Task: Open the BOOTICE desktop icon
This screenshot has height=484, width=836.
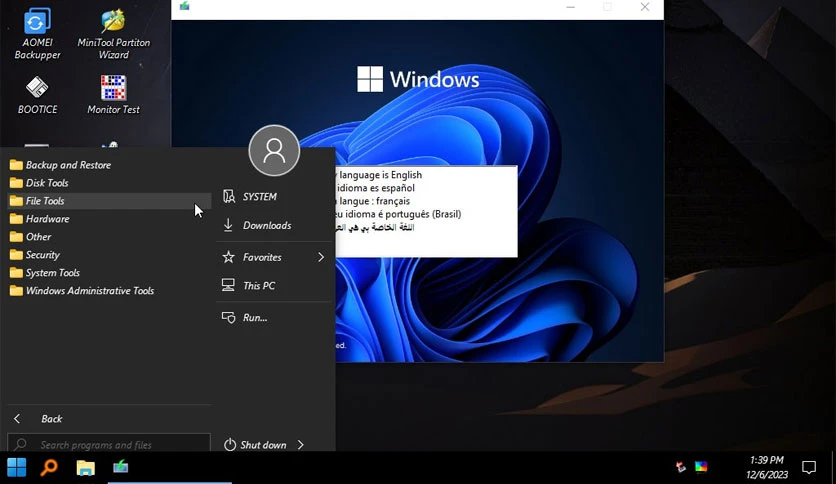Action: coord(37,95)
